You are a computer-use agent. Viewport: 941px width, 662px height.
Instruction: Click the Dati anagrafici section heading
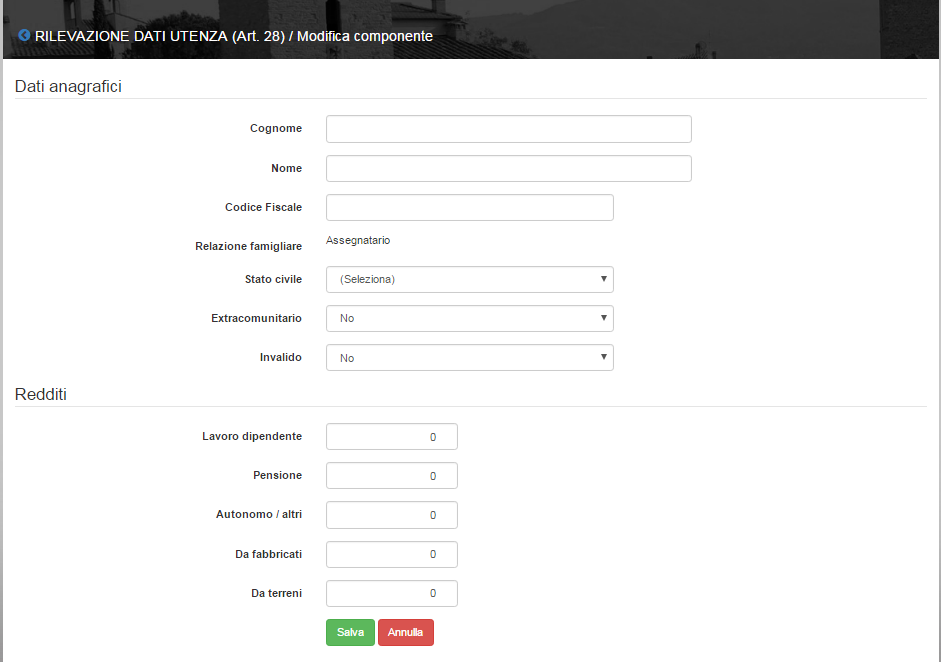(x=68, y=86)
